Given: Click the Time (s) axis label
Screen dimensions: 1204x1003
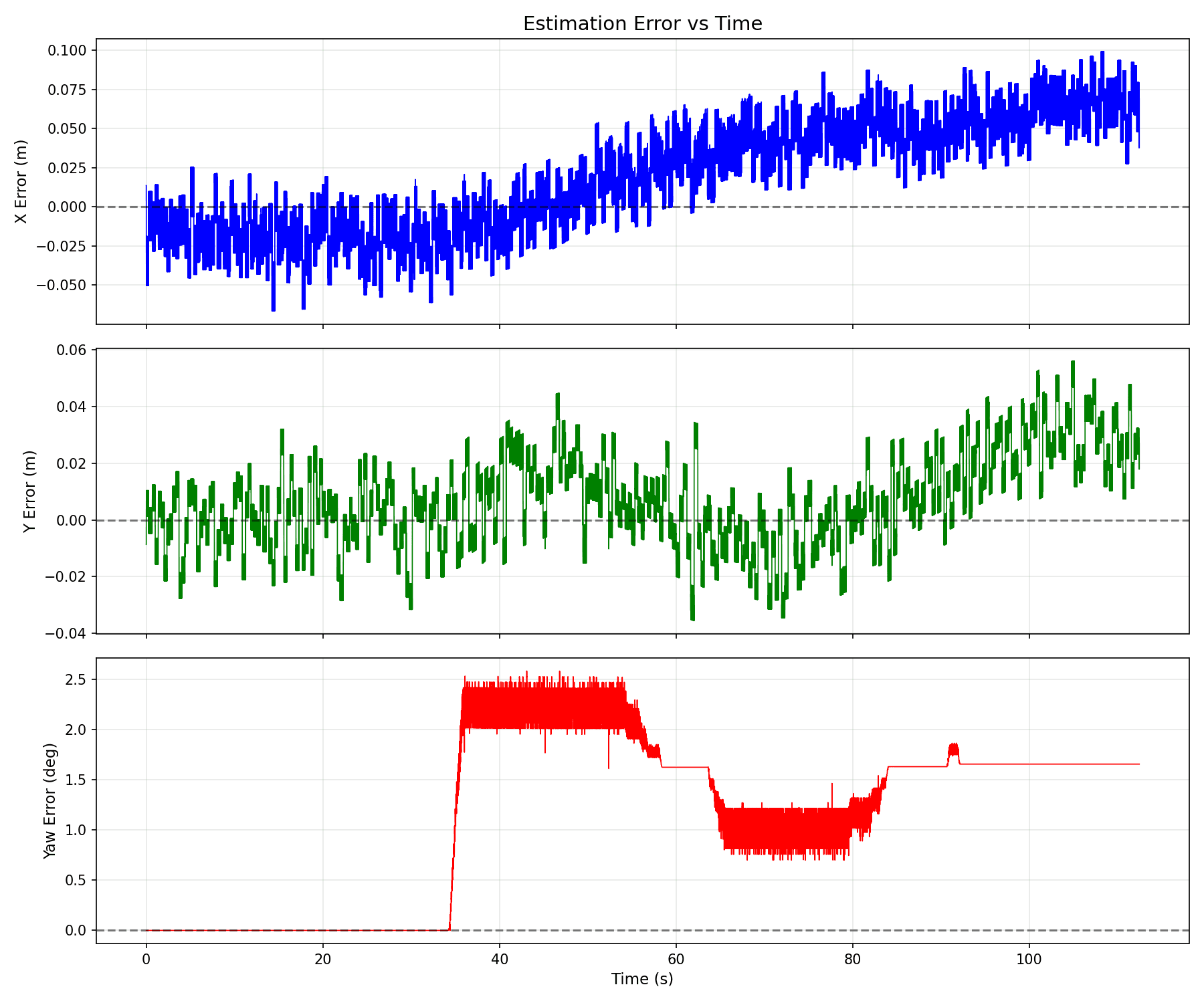Looking at the screenshot, I should [x=642, y=978].
